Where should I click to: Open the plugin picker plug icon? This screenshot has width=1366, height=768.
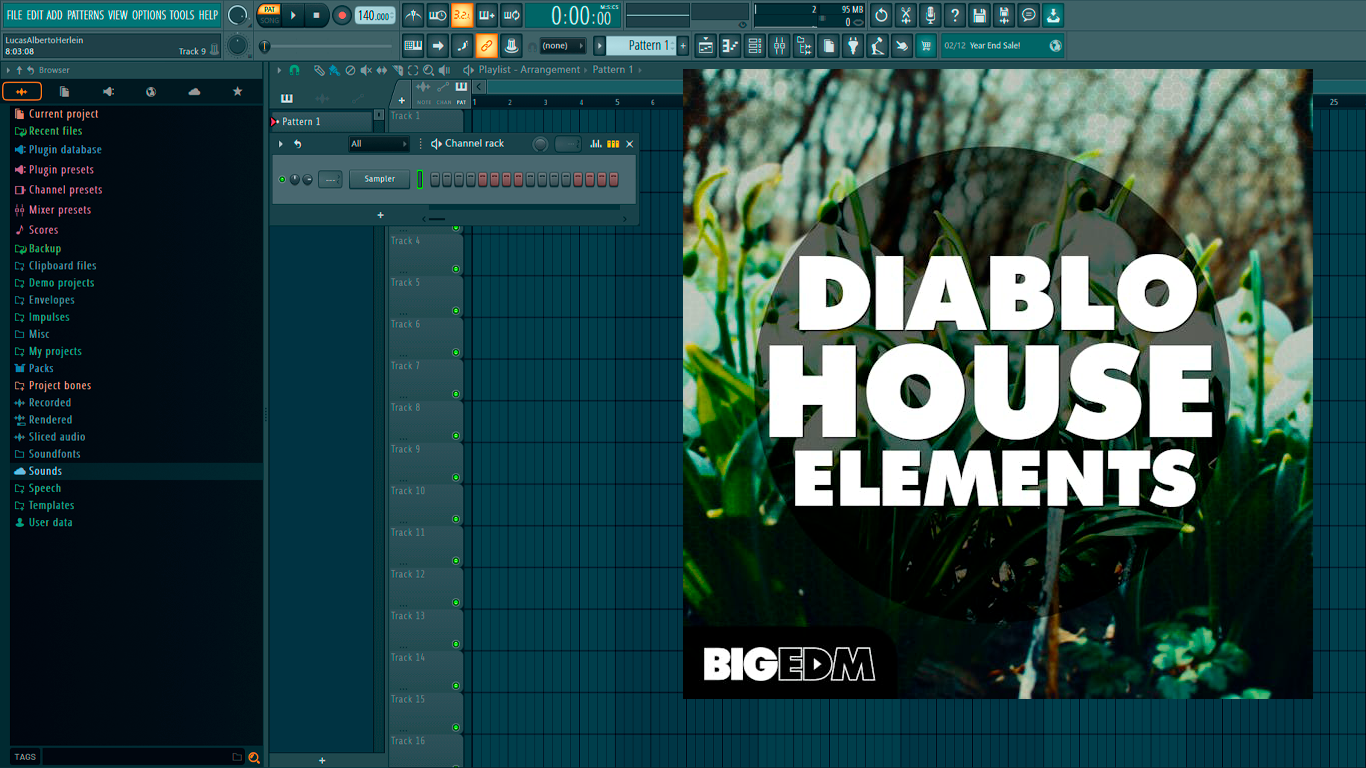[853, 45]
